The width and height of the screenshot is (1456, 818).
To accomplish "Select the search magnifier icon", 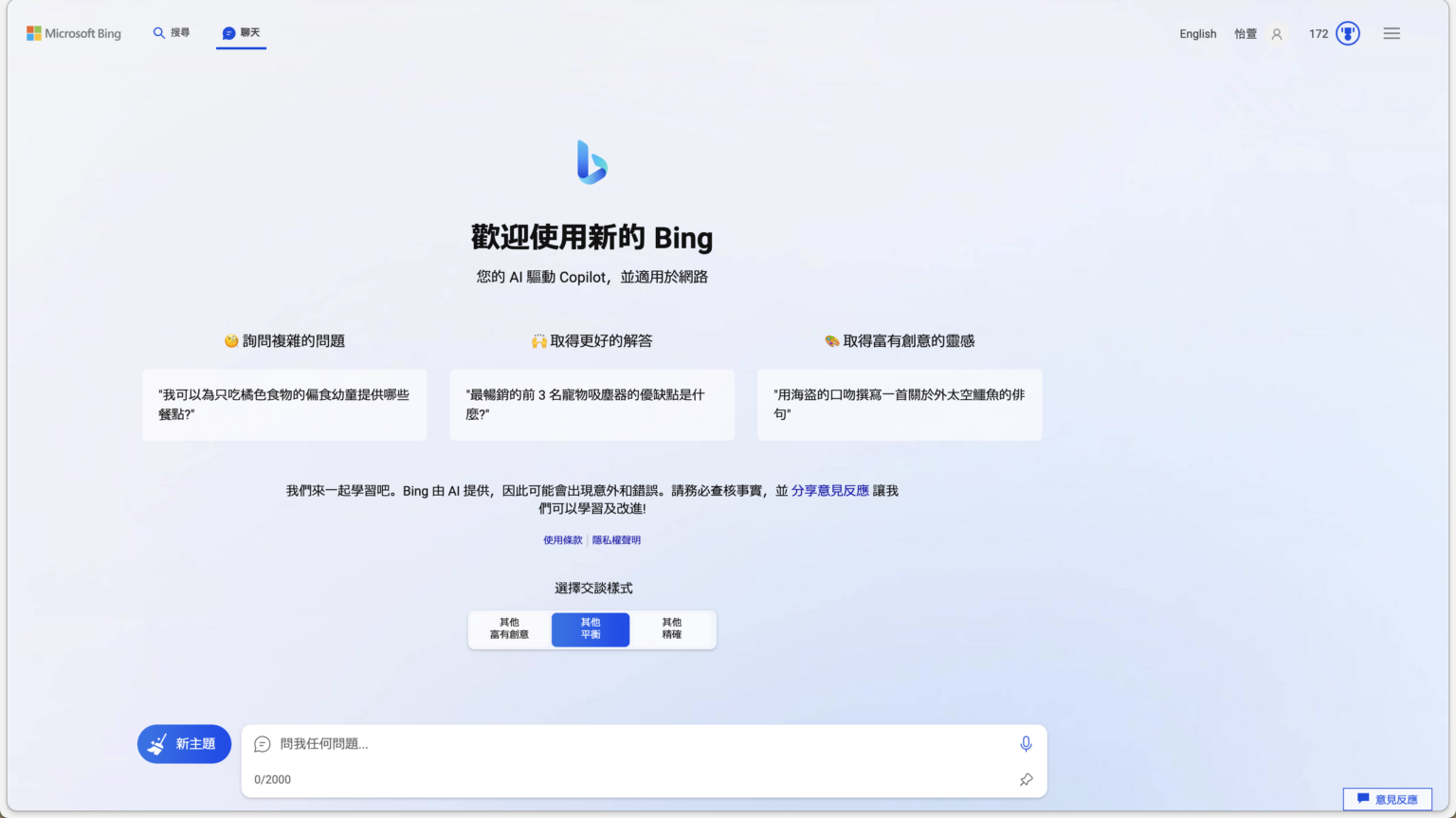I will (x=159, y=31).
